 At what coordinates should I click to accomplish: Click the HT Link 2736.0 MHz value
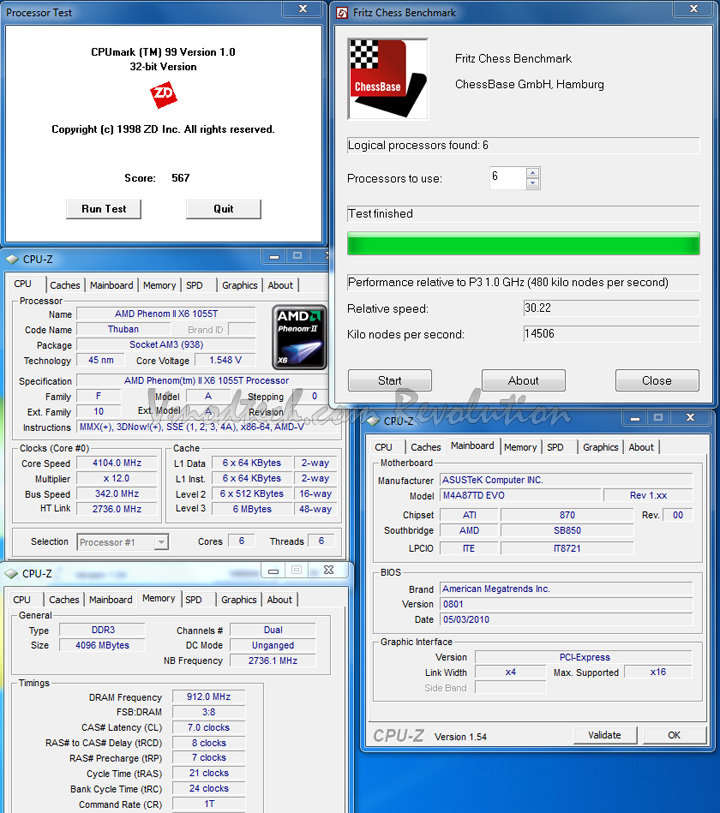pyautogui.click(x=117, y=509)
